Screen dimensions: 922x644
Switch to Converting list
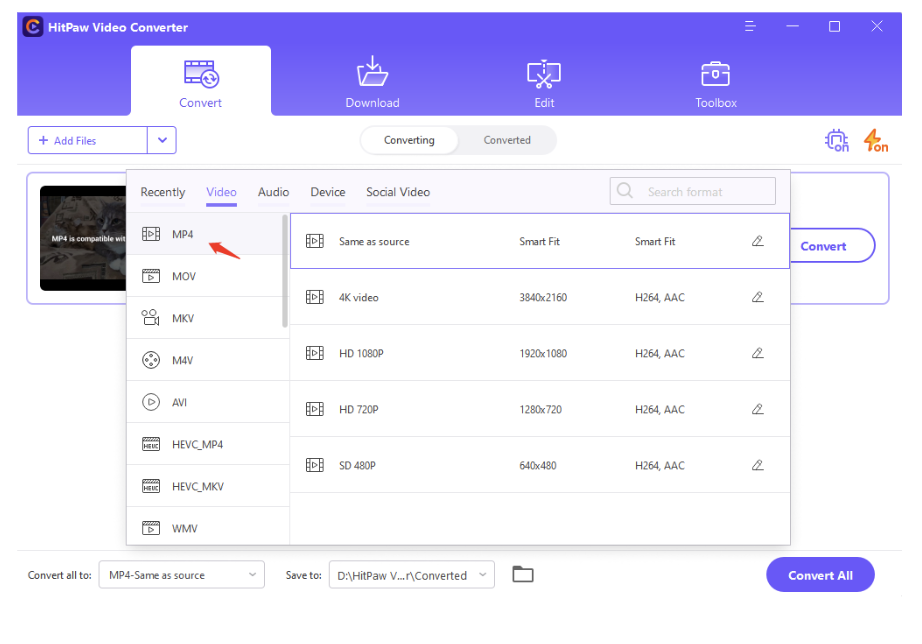[409, 140]
